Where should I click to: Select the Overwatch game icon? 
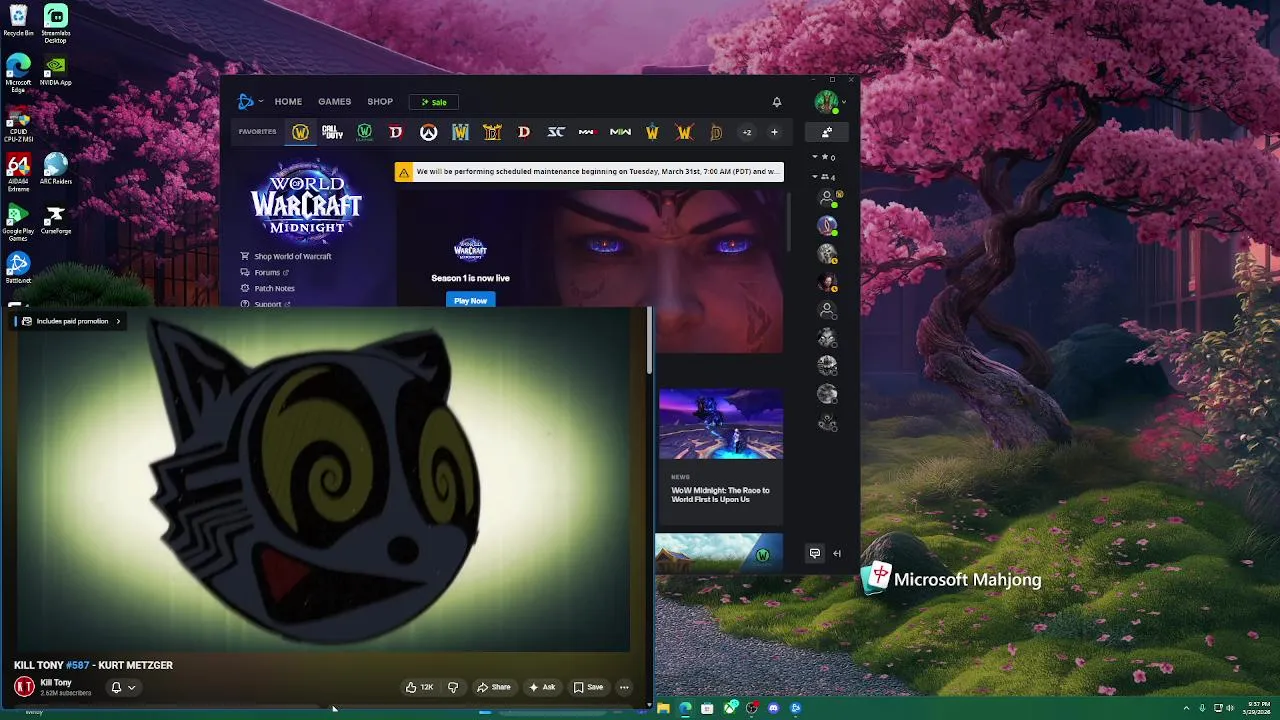pyautogui.click(x=428, y=132)
